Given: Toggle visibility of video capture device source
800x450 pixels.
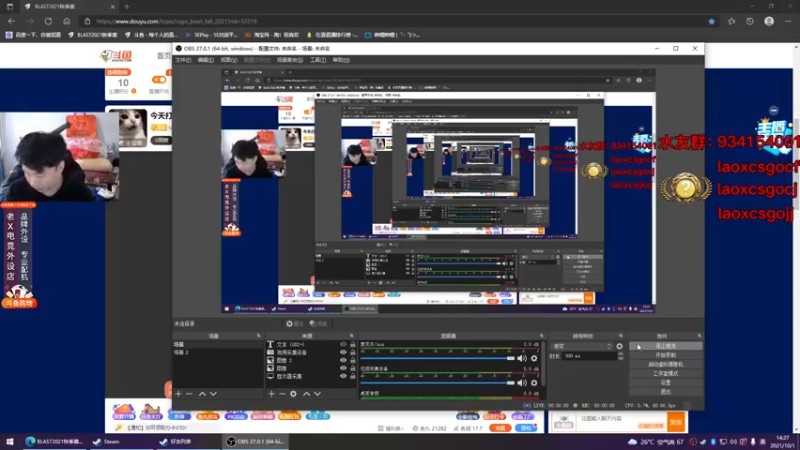Looking at the screenshot, I should coord(343,352).
